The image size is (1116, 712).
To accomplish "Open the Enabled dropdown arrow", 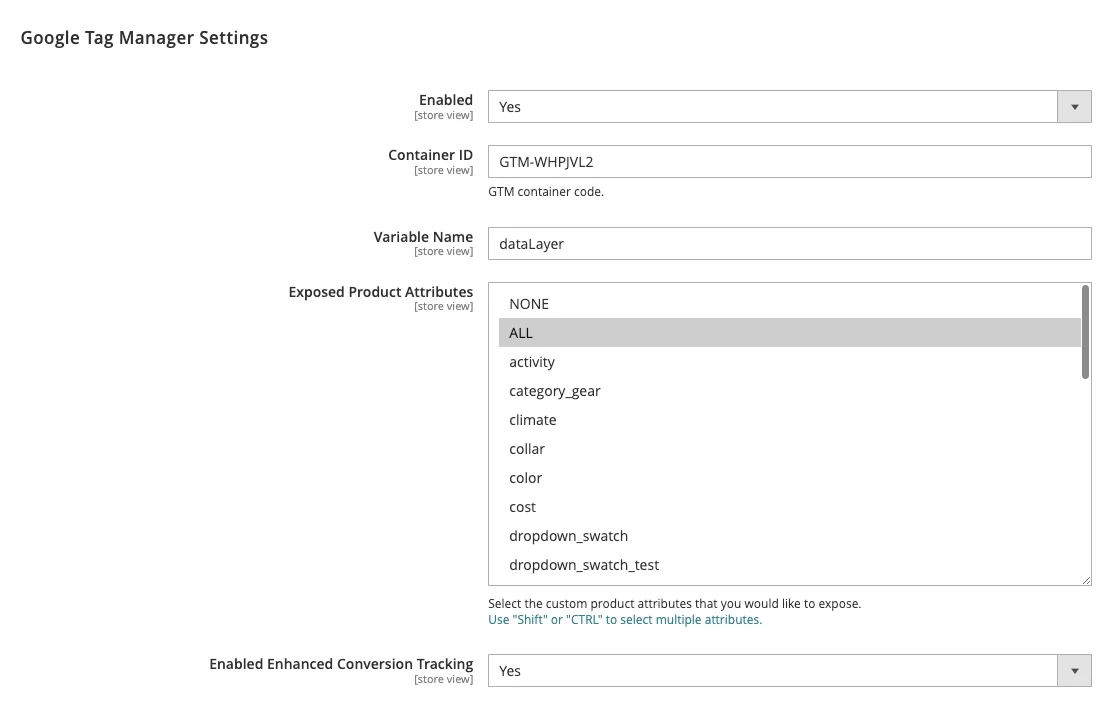I will [x=1075, y=106].
